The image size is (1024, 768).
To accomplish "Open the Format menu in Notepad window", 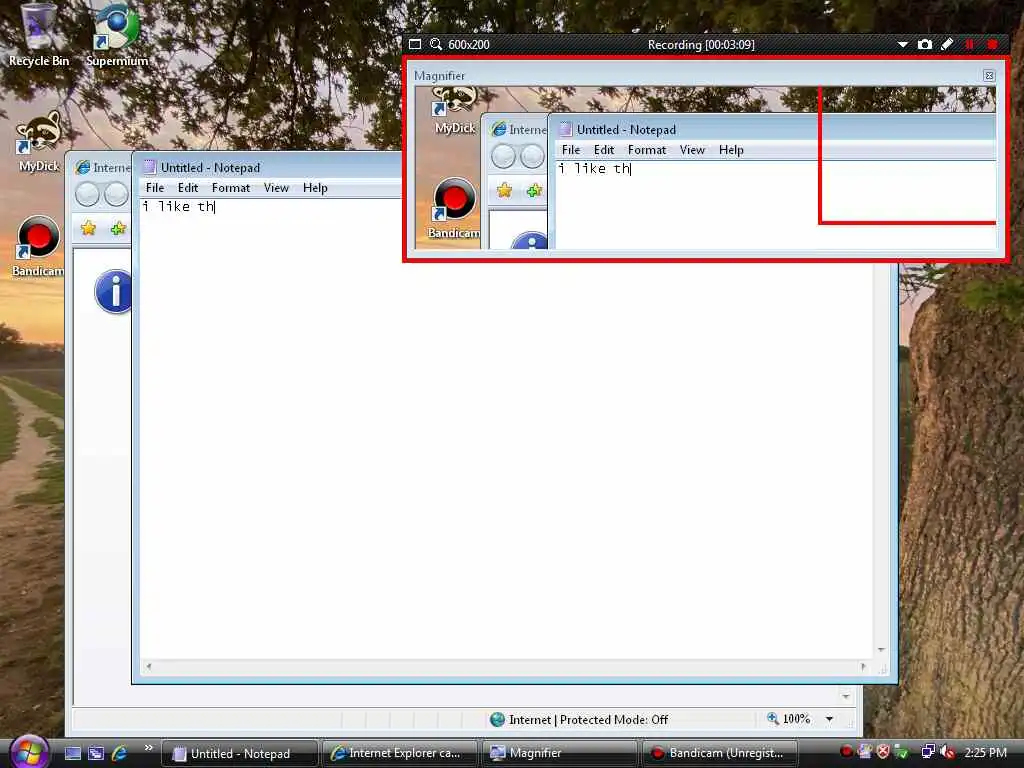I will point(231,188).
